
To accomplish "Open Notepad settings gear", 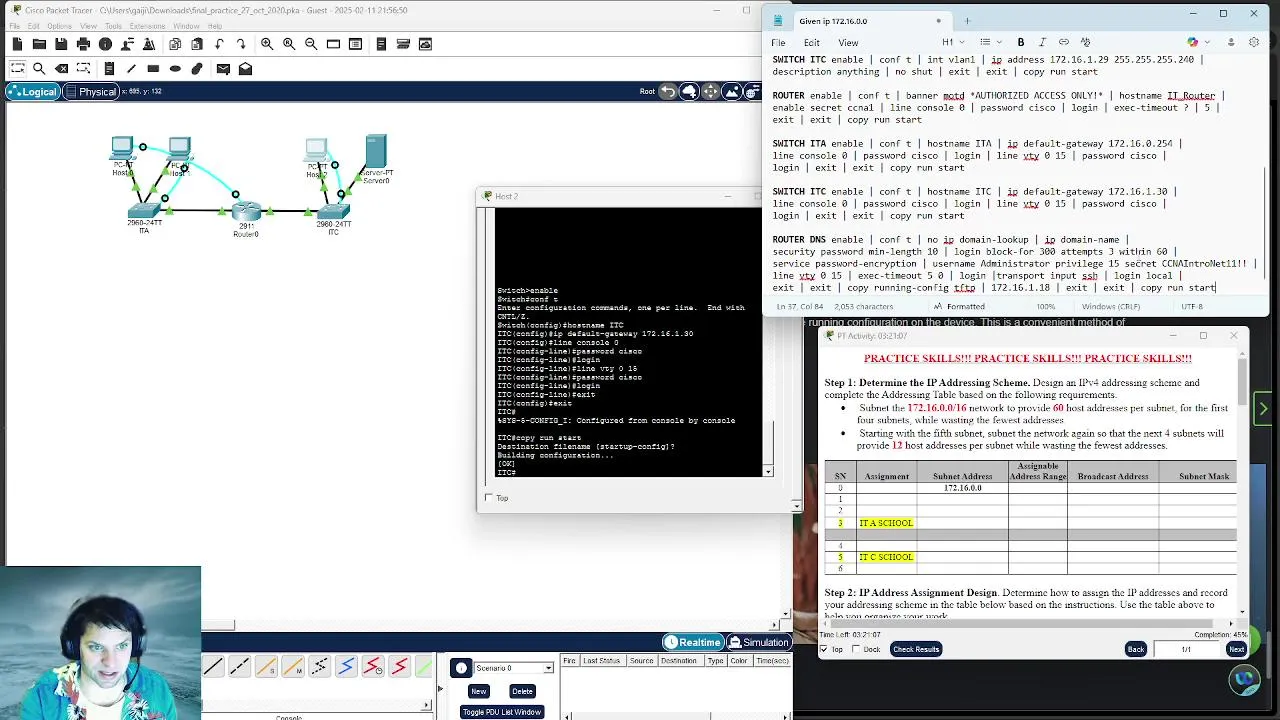I will click(1254, 42).
